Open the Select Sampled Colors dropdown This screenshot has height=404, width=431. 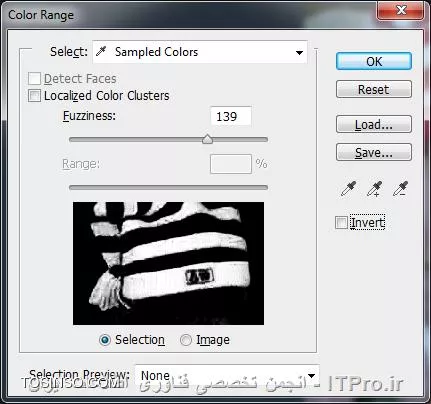[200, 52]
